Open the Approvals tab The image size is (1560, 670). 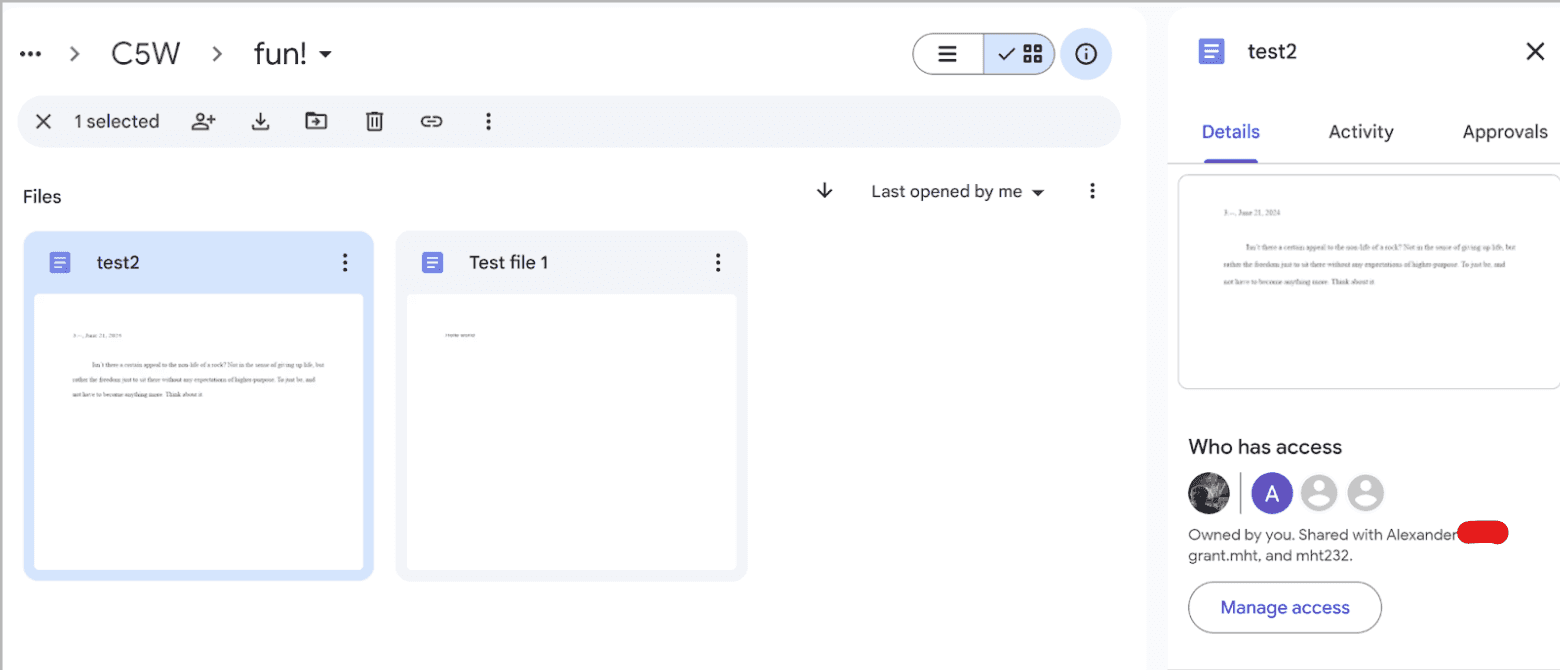1504,131
